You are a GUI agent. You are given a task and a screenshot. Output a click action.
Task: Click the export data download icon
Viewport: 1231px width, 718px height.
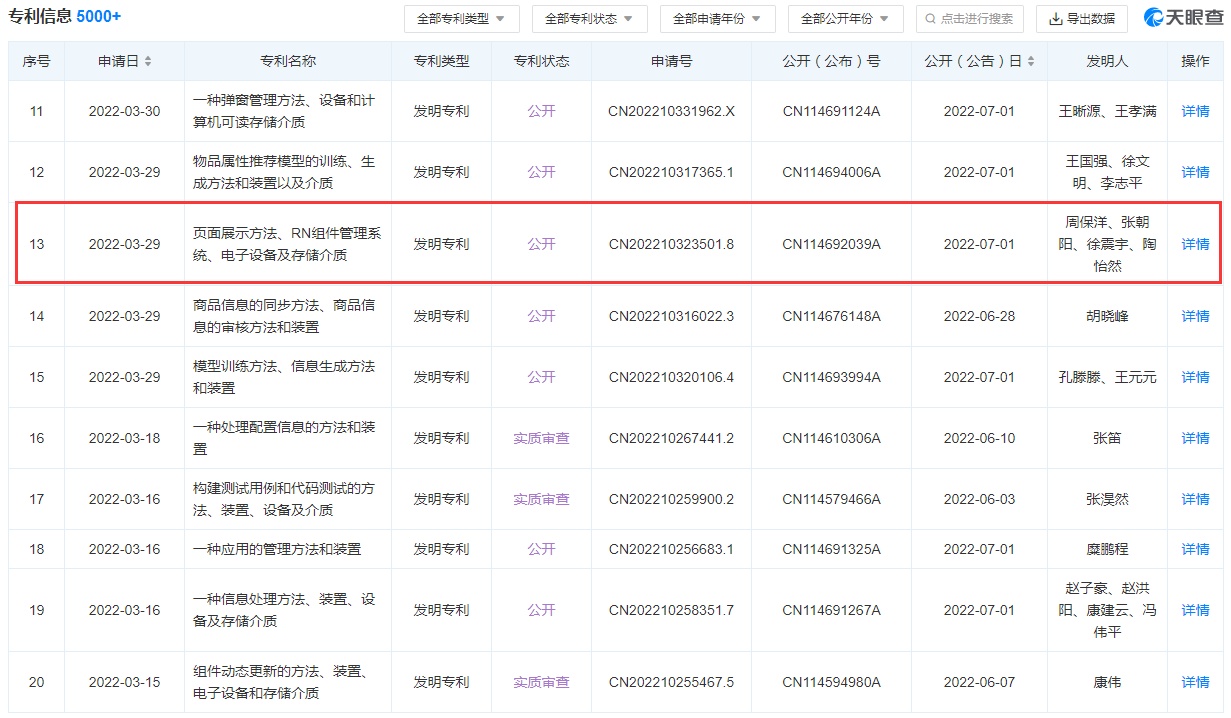pos(1055,19)
